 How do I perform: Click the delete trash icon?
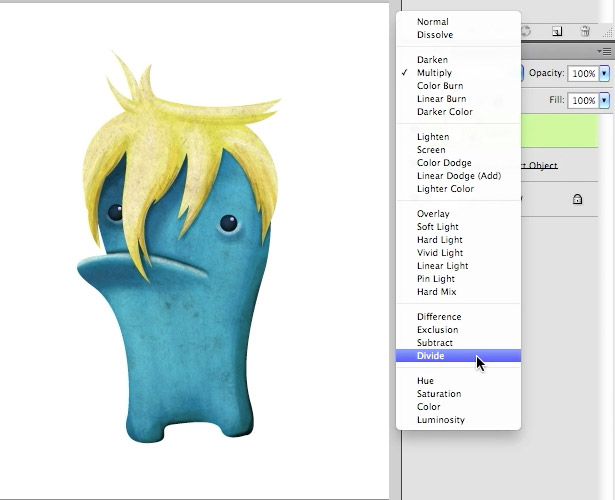coord(585,31)
